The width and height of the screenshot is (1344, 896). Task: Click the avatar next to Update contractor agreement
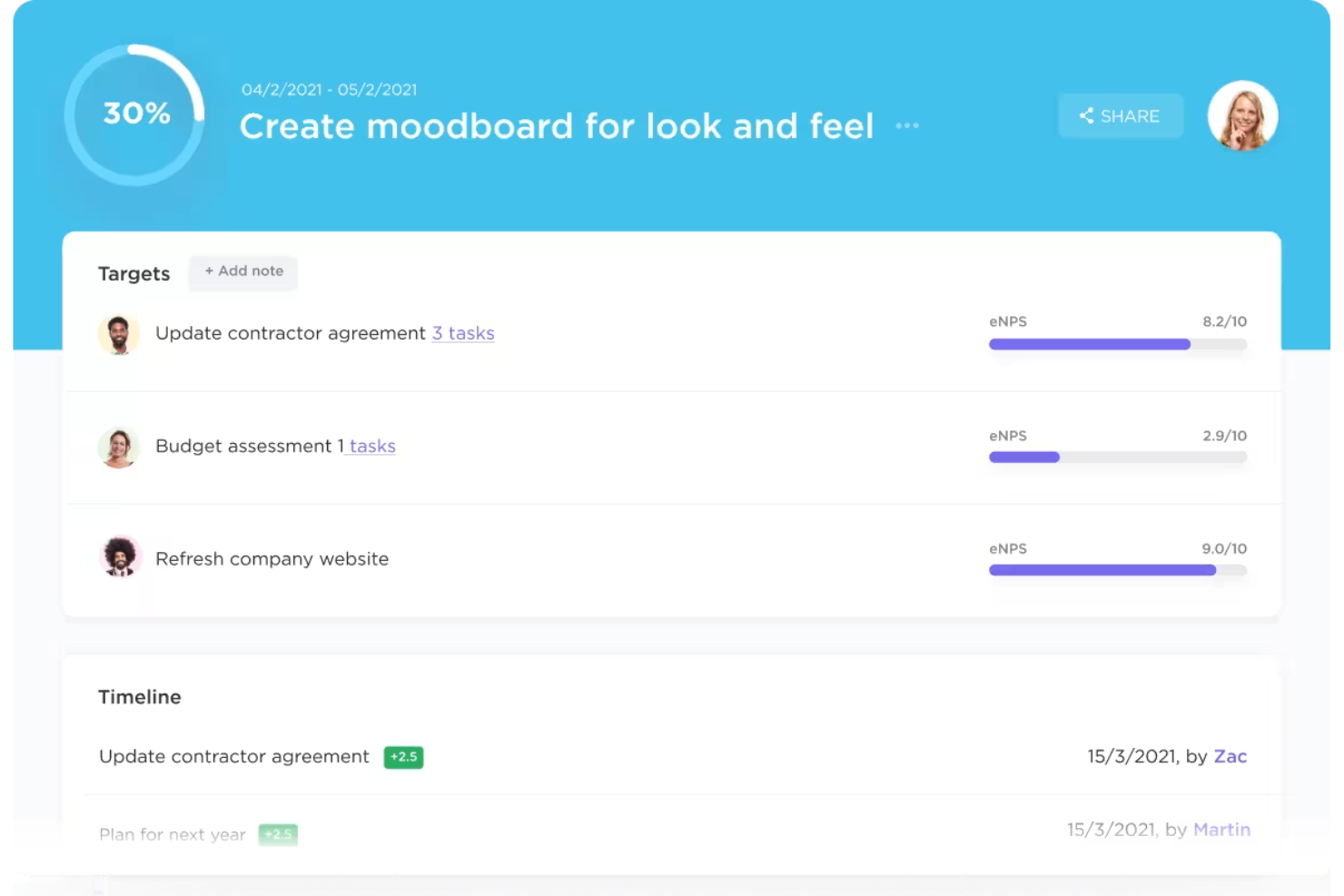pyautogui.click(x=119, y=334)
